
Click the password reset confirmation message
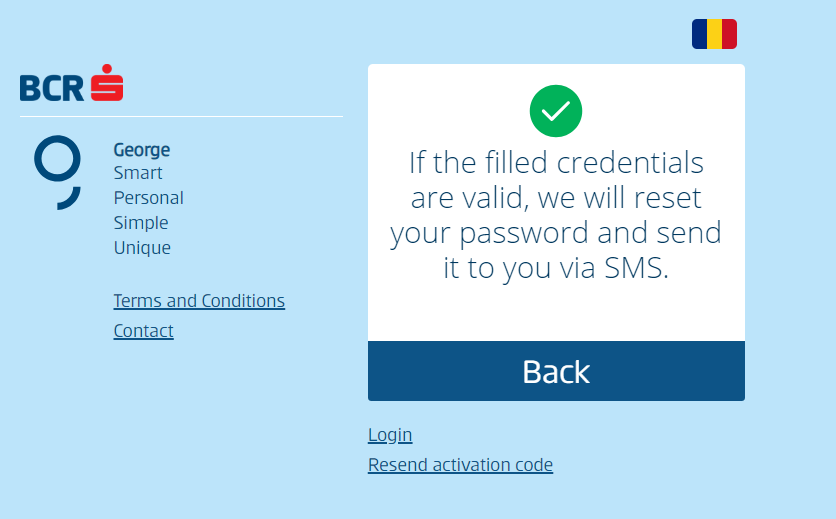(556, 214)
